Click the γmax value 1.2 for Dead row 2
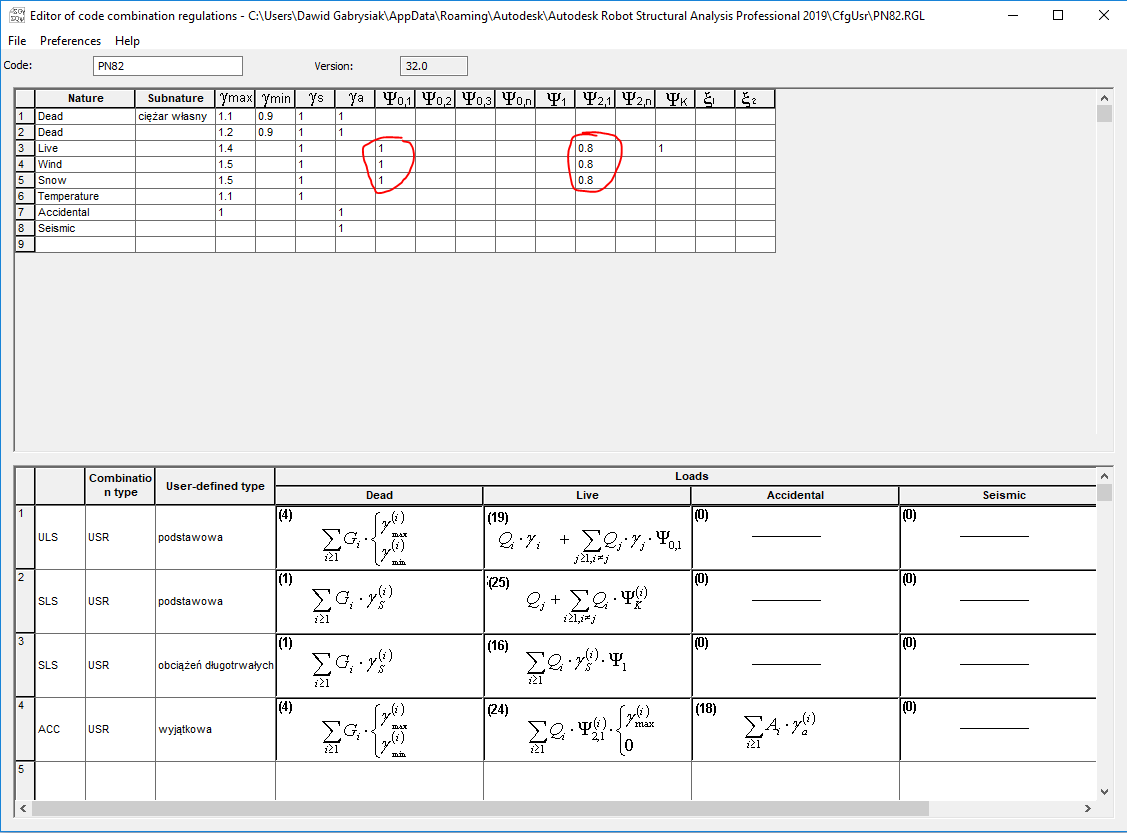Viewport: 1127px width, 833px height. tap(236, 132)
